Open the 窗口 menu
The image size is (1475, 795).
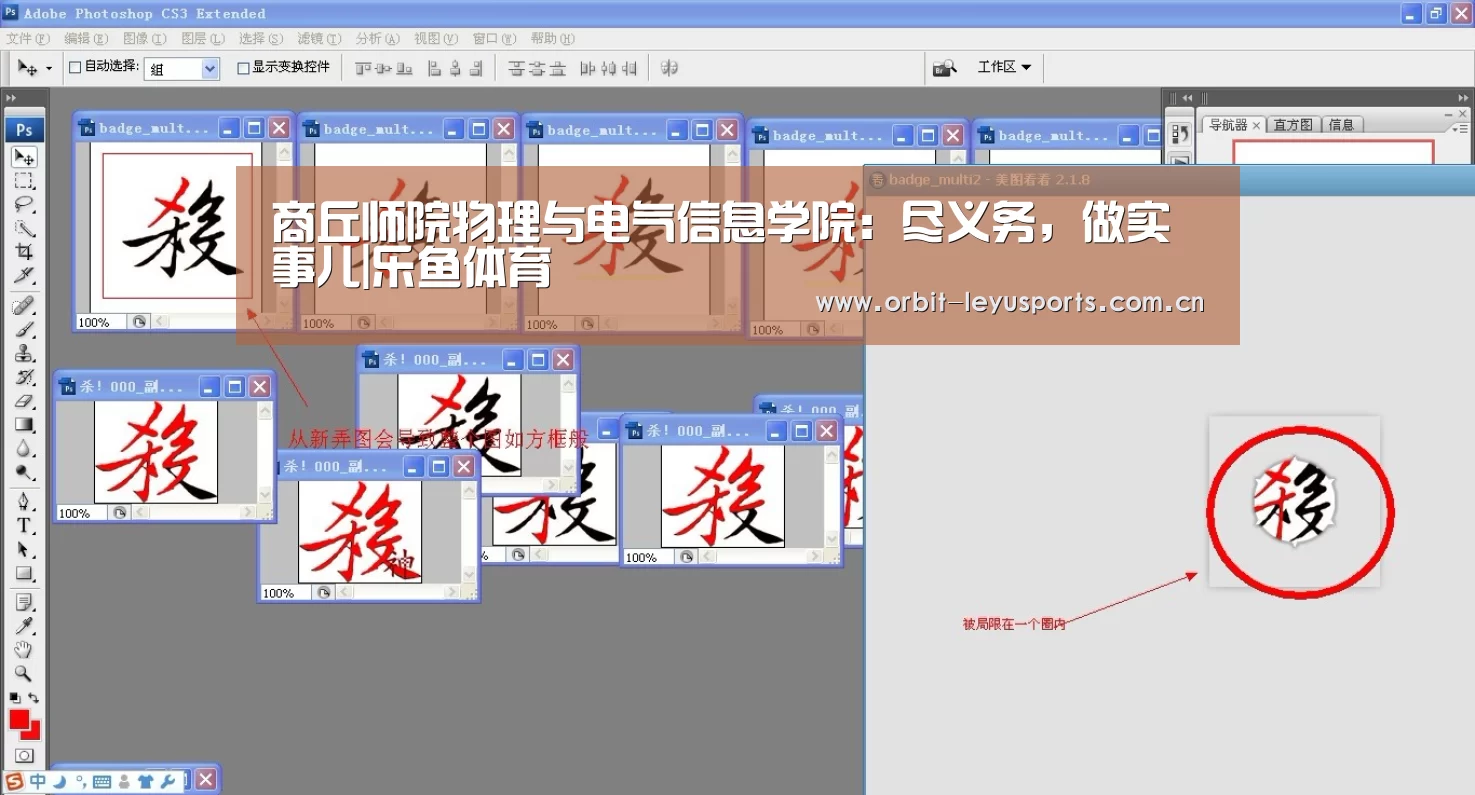494,38
